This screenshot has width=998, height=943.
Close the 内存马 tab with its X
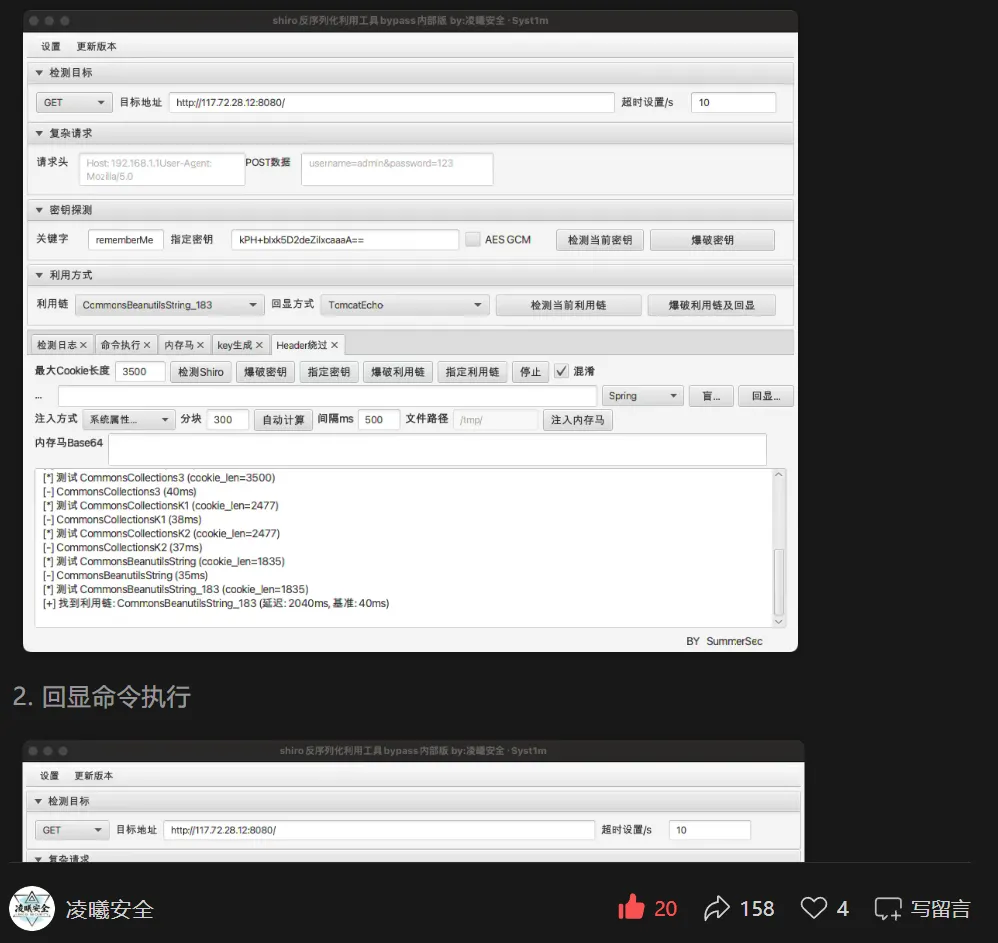(200, 345)
